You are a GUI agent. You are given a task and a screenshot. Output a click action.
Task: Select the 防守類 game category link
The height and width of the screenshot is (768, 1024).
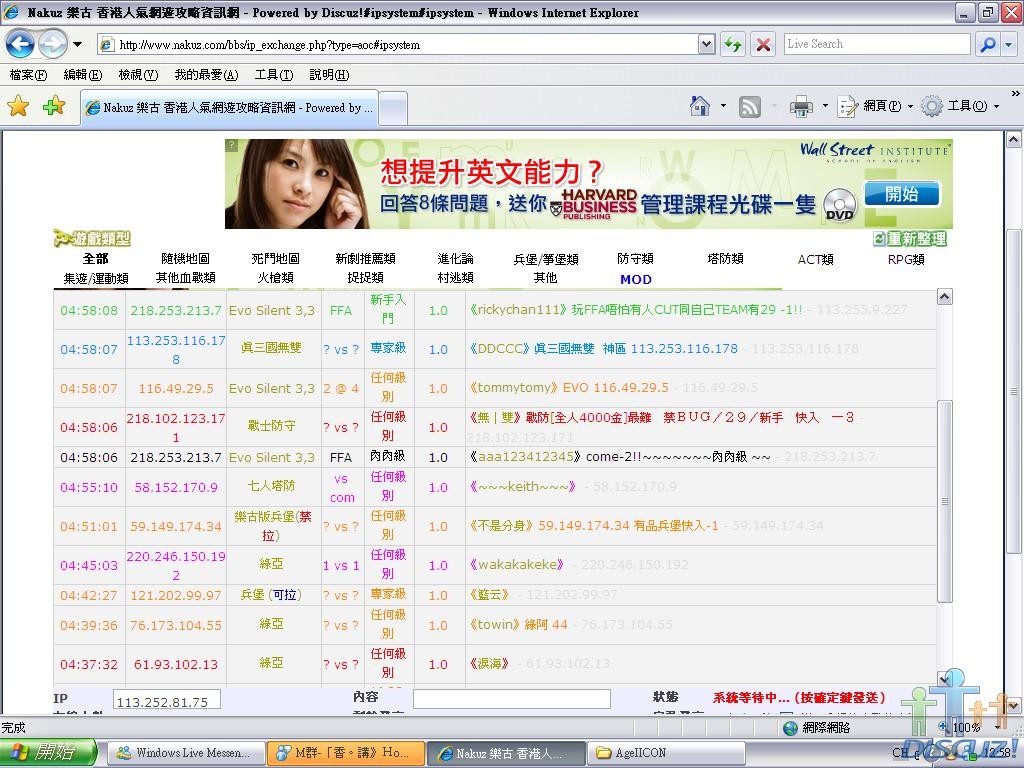tap(635, 259)
